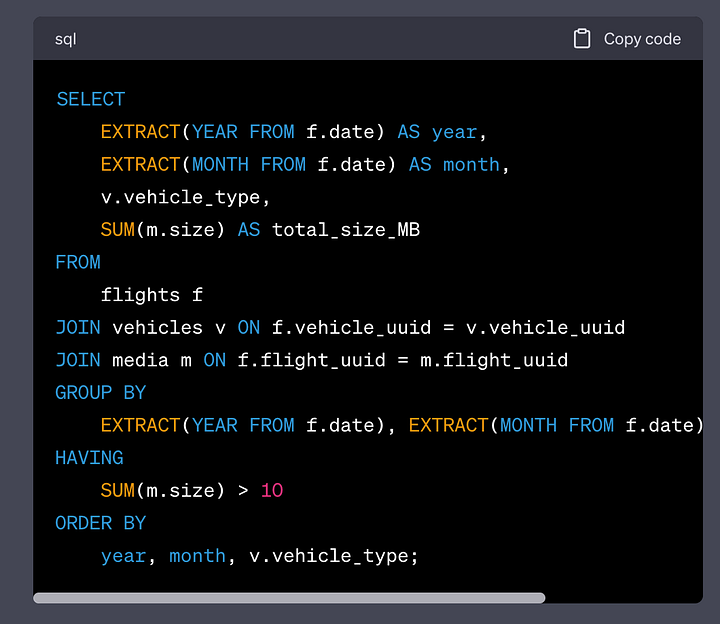
Task: Click the HAVING keyword
Action: 90,458
